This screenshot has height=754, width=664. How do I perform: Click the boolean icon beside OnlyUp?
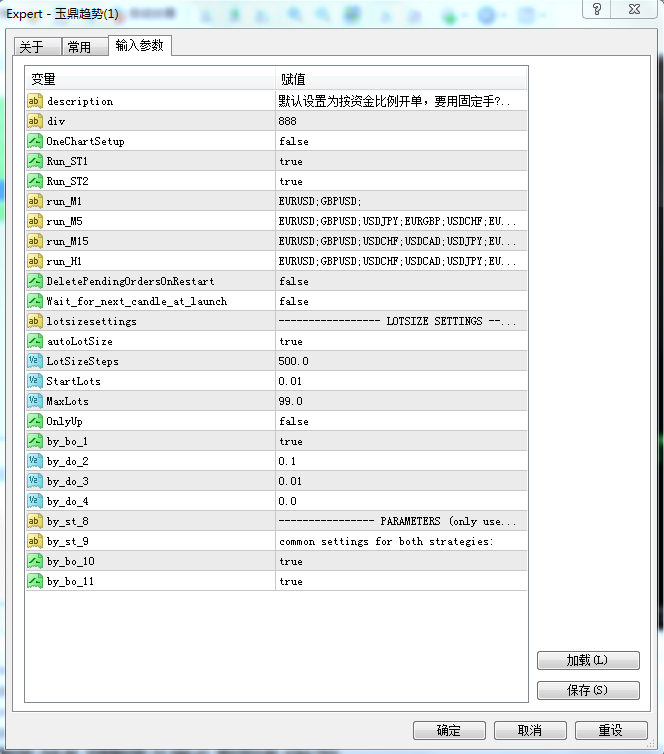[x=35, y=421]
